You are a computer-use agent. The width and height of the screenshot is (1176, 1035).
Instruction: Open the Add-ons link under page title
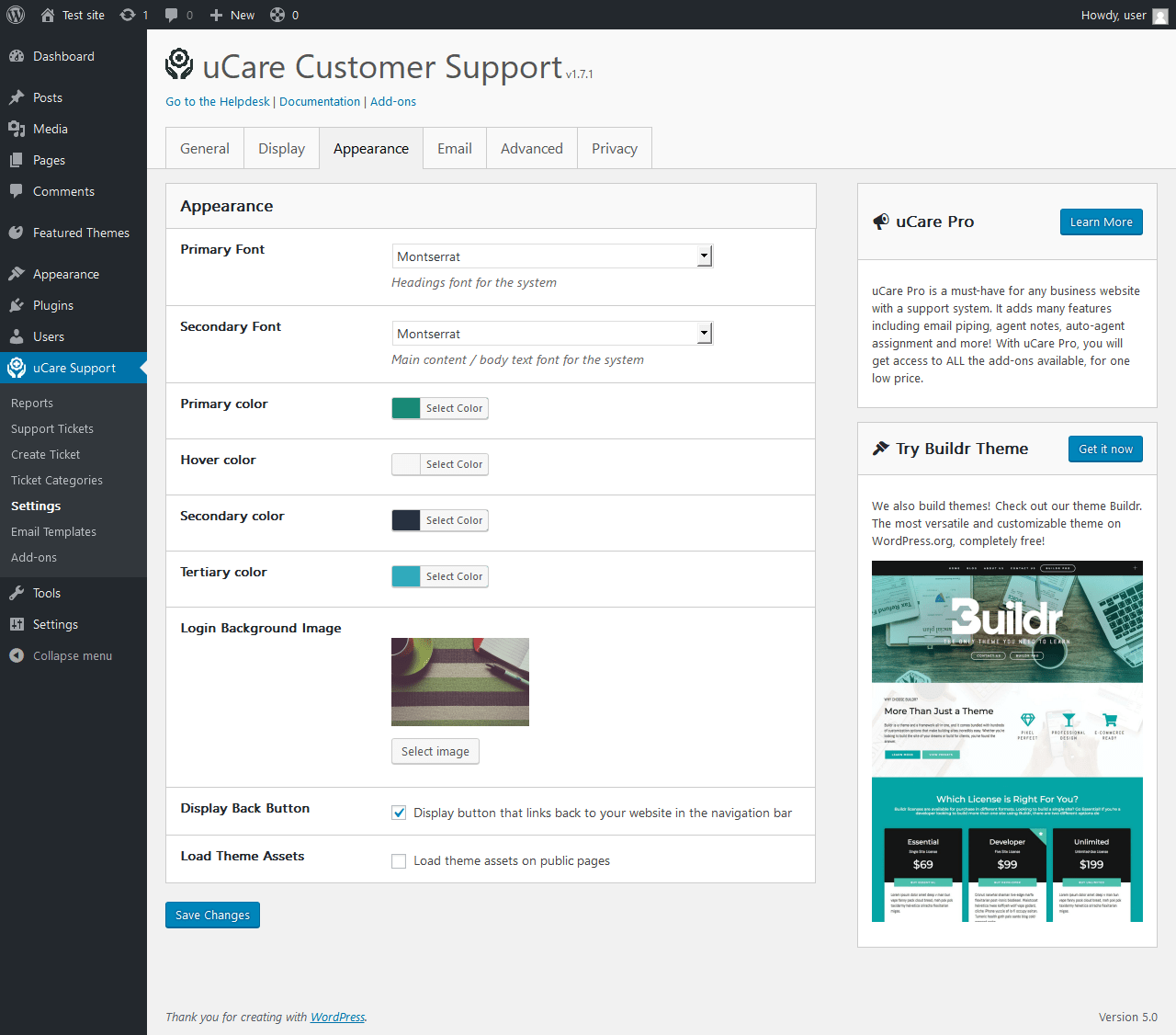[x=393, y=102]
